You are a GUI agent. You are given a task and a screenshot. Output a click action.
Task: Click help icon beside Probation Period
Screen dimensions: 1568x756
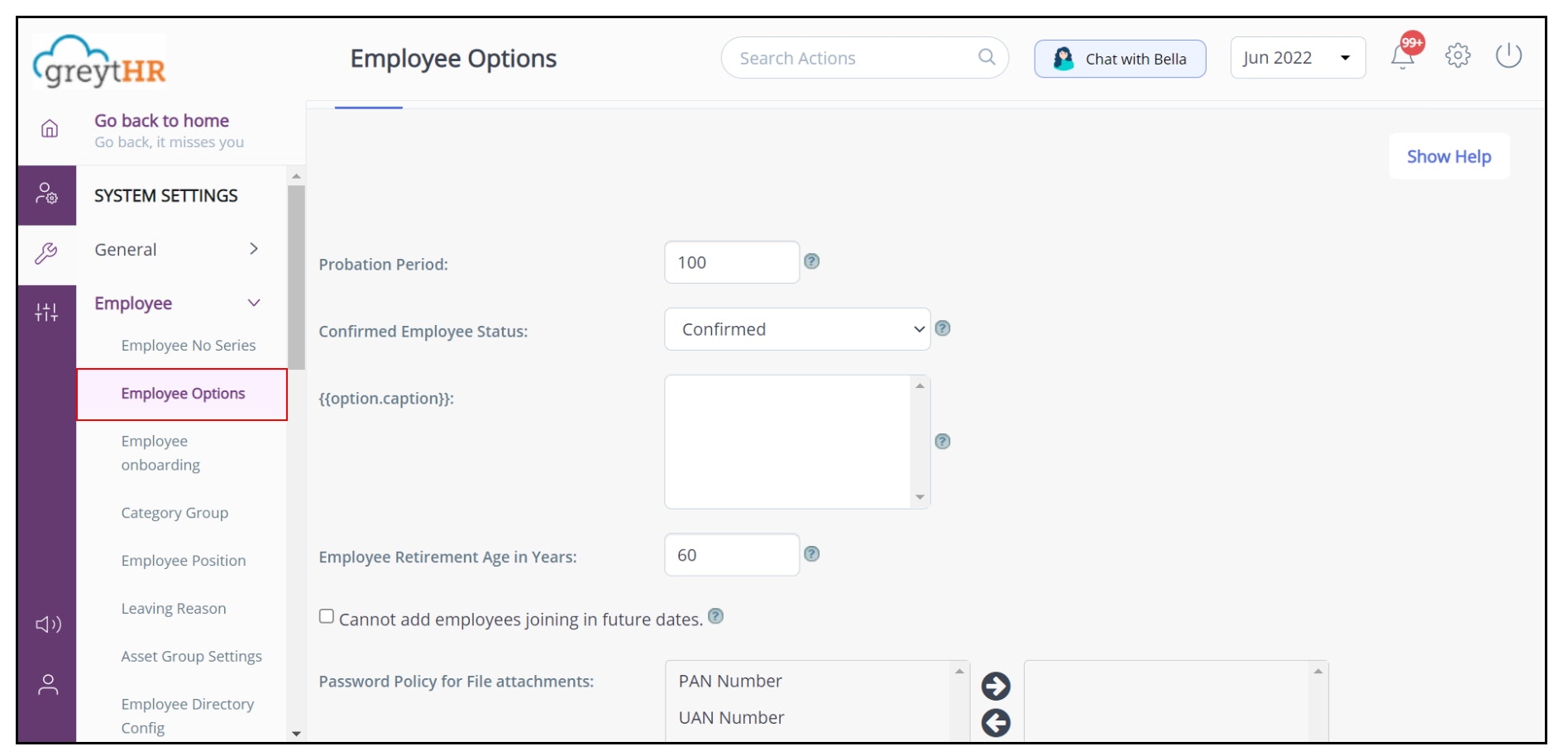click(x=812, y=261)
